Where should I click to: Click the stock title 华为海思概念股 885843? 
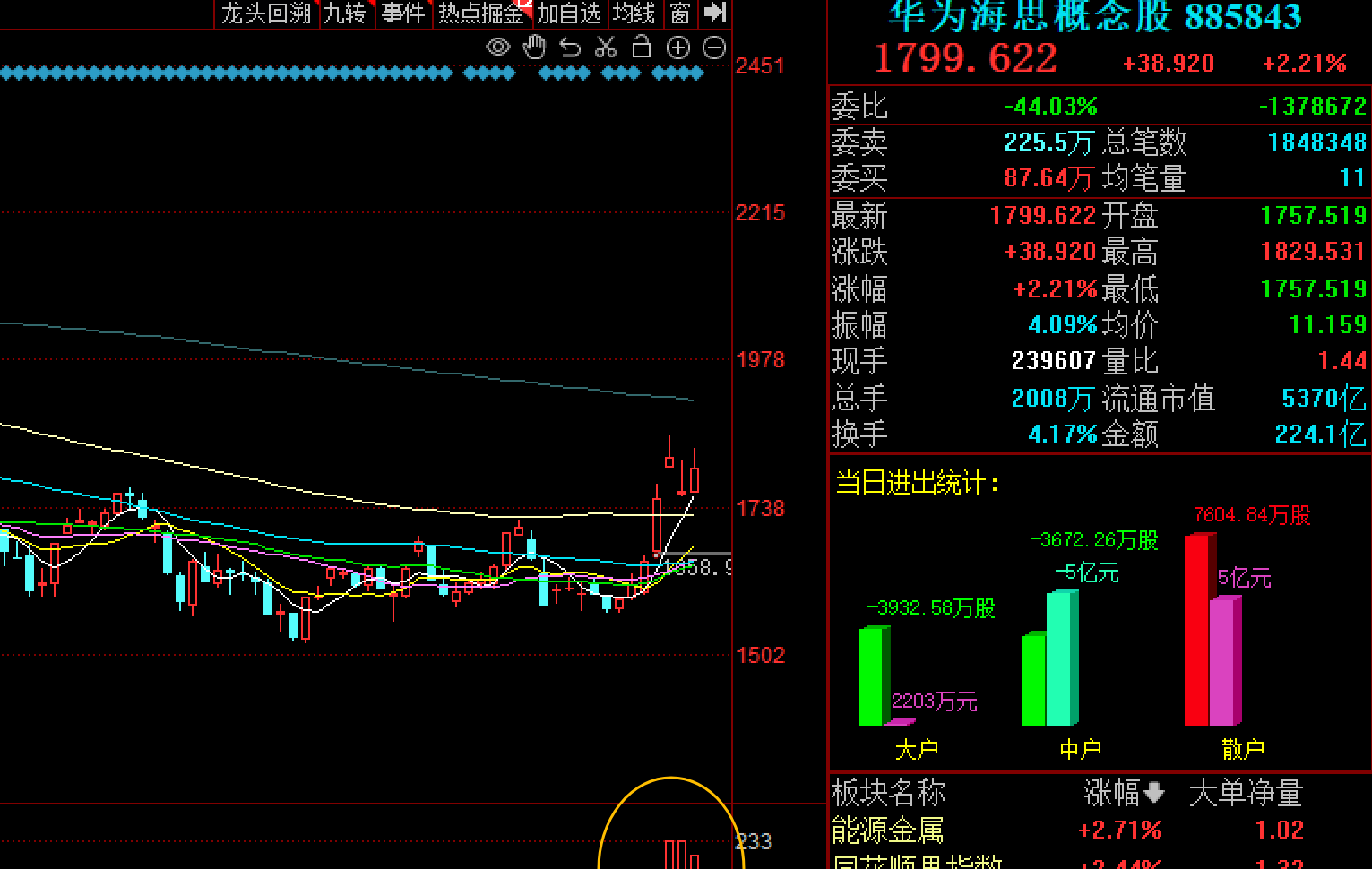click(x=1095, y=15)
